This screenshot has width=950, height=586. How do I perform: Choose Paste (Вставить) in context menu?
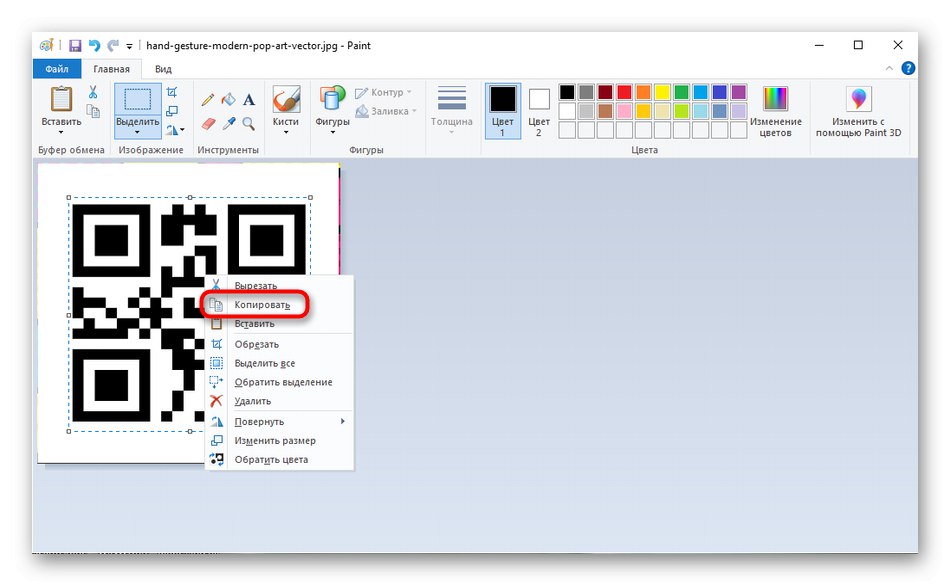point(279,324)
